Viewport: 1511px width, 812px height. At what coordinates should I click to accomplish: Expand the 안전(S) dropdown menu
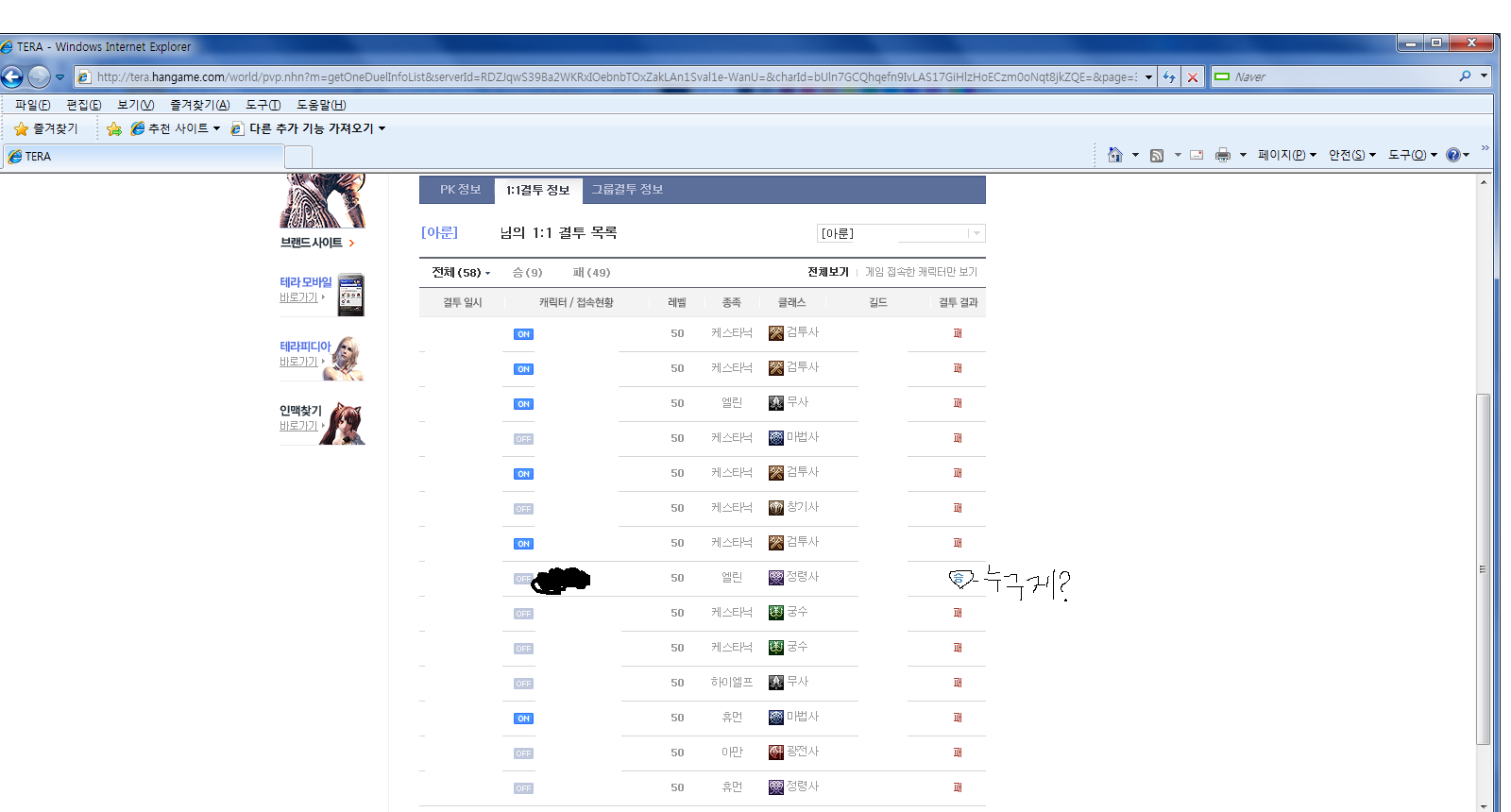1351,155
